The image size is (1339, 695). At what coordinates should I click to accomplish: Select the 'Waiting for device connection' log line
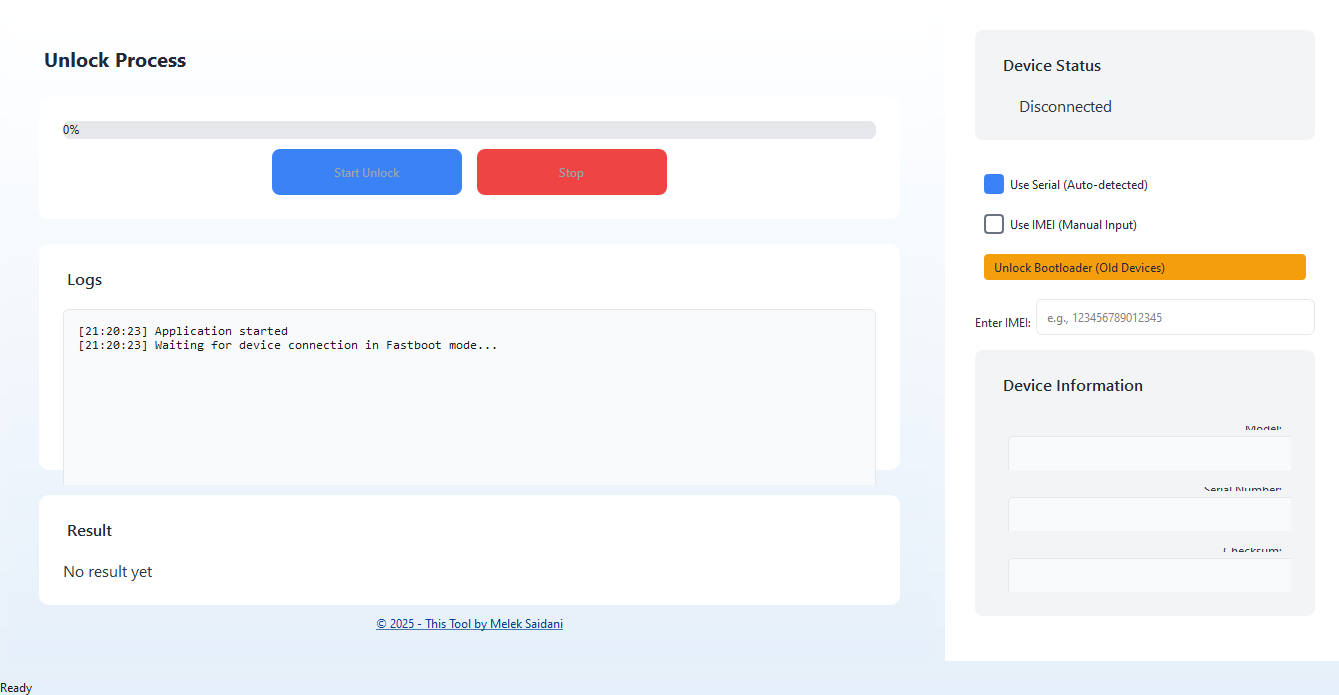(x=288, y=345)
